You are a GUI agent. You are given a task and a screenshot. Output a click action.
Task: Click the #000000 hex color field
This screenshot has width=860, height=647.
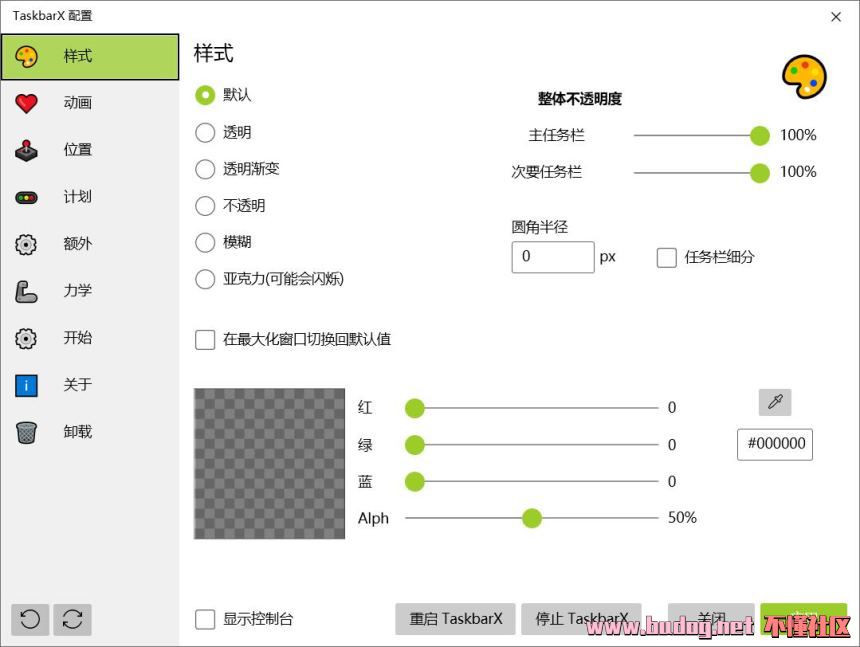click(774, 444)
